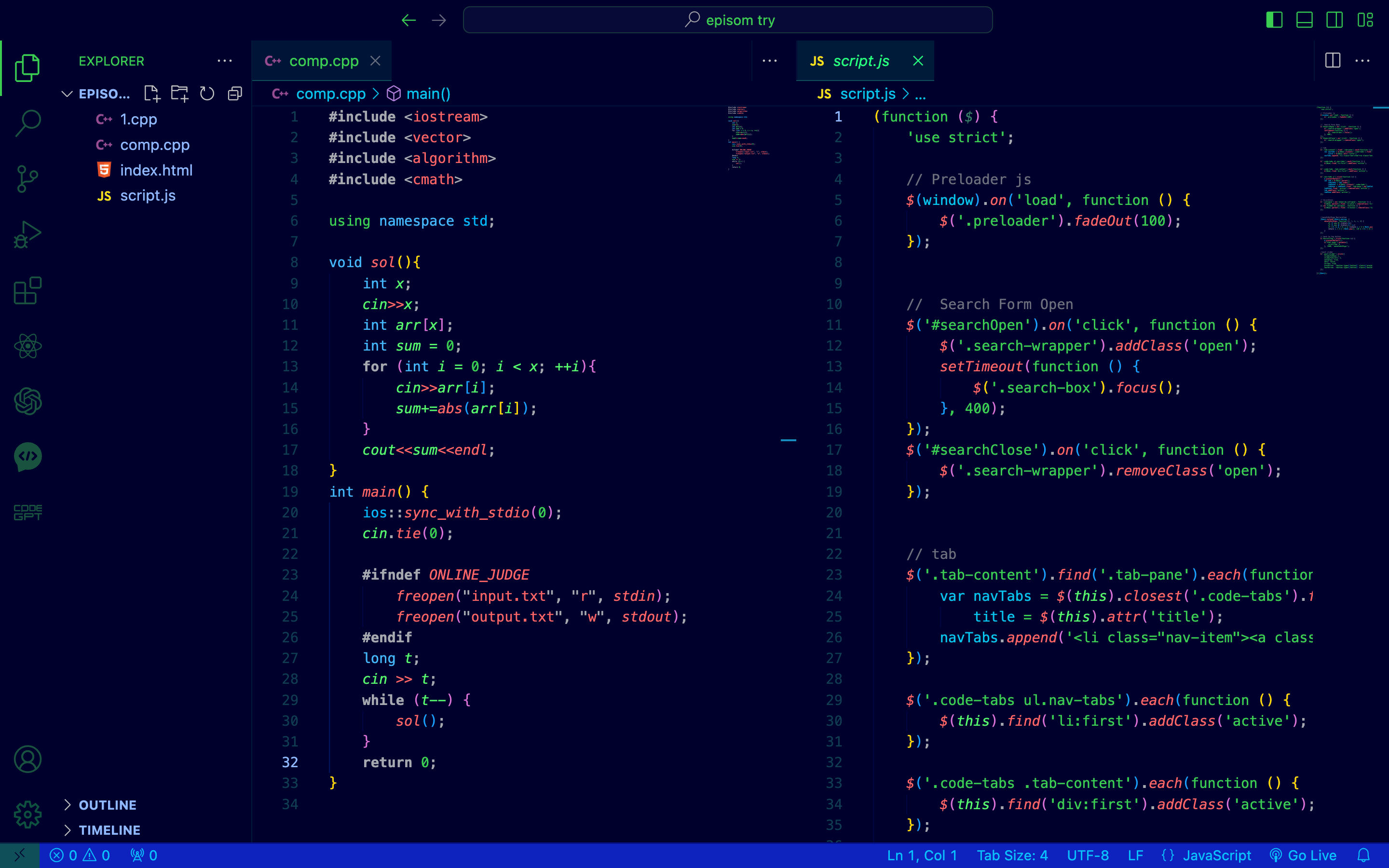Click the script.js minimap preview
Screen dimensions: 1389x868
click(x=1344, y=190)
